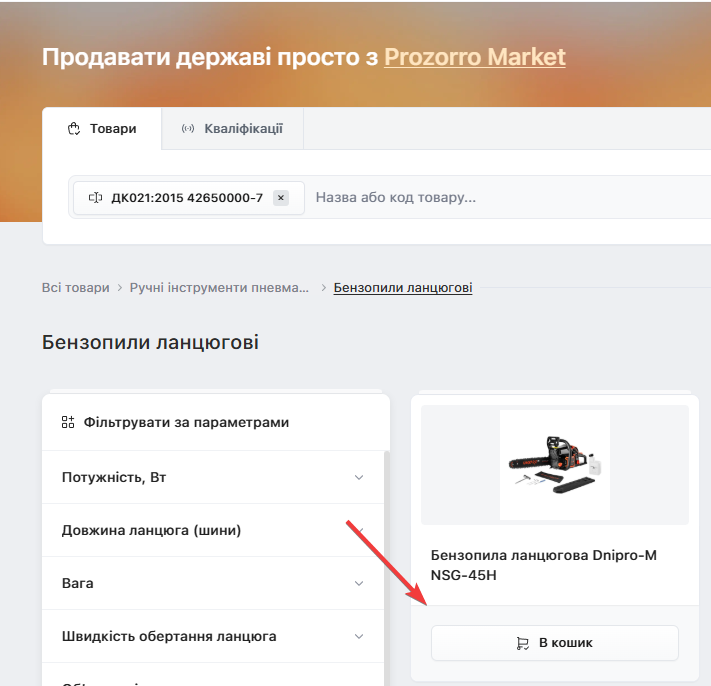711x686 pixels.
Task: Click the filter grid icon beside Фільтрувати за параметрами
Action: click(68, 422)
